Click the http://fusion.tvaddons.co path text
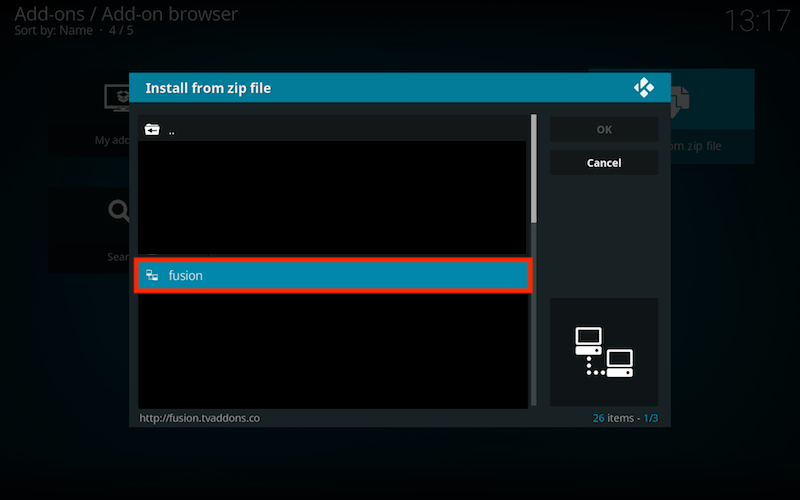Screen dimensions: 800x500 pyautogui.click(x=199, y=418)
